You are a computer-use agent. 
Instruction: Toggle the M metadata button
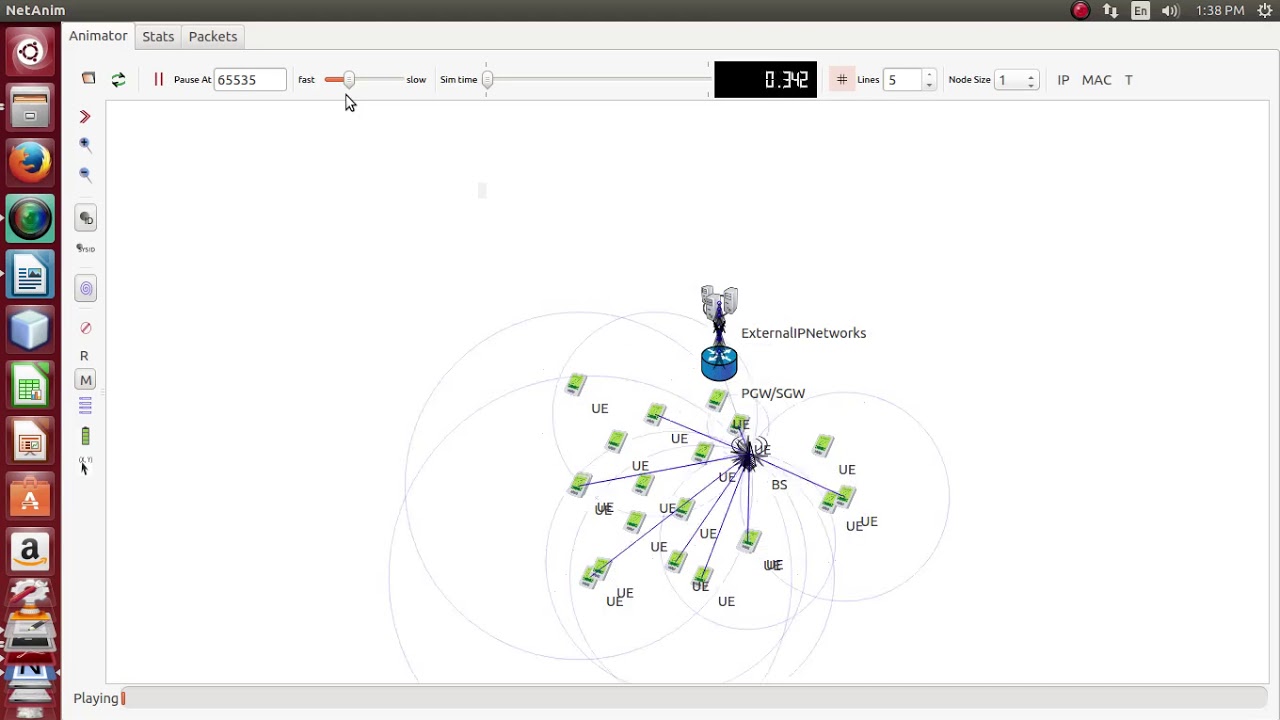coord(86,380)
